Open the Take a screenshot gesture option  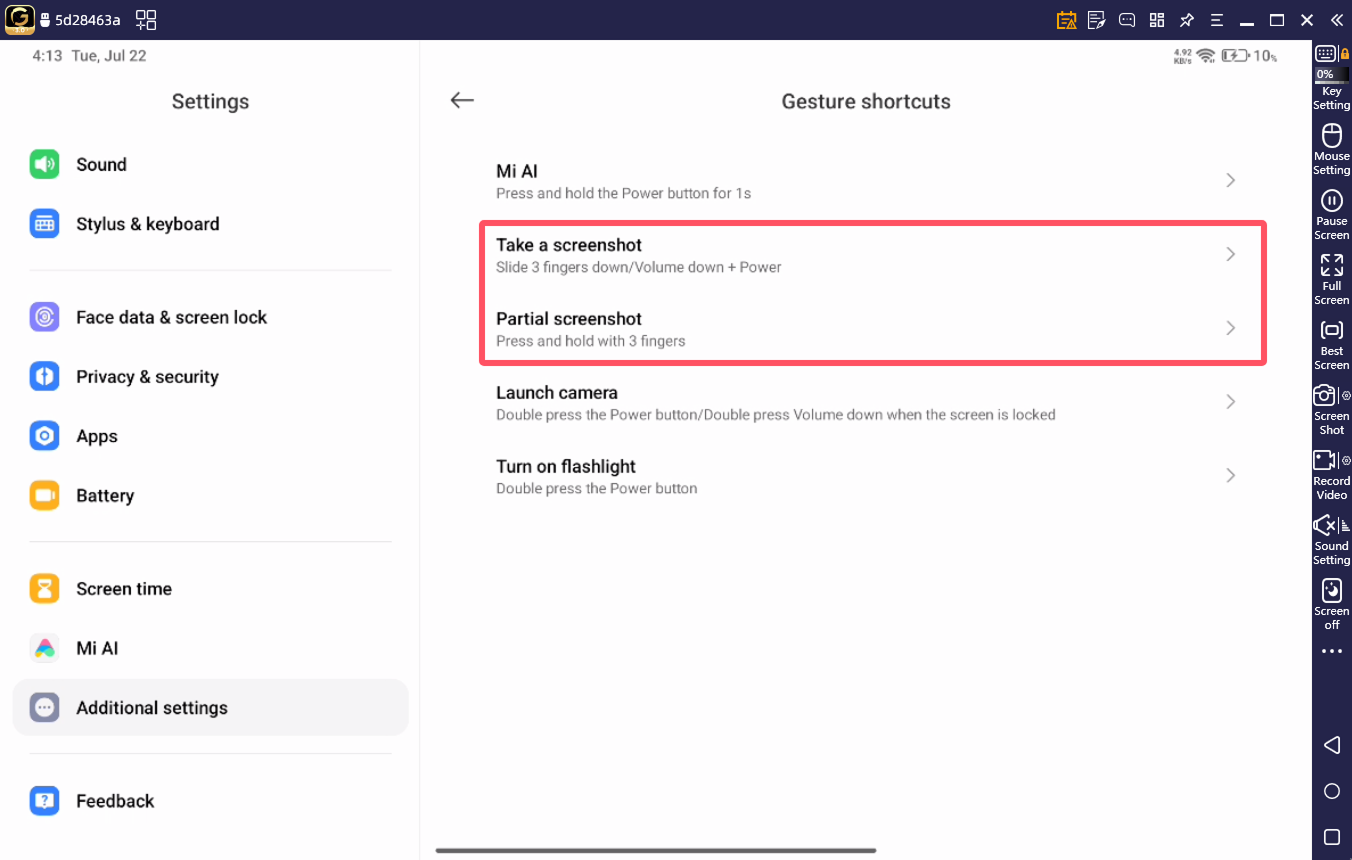coord(866,255)
